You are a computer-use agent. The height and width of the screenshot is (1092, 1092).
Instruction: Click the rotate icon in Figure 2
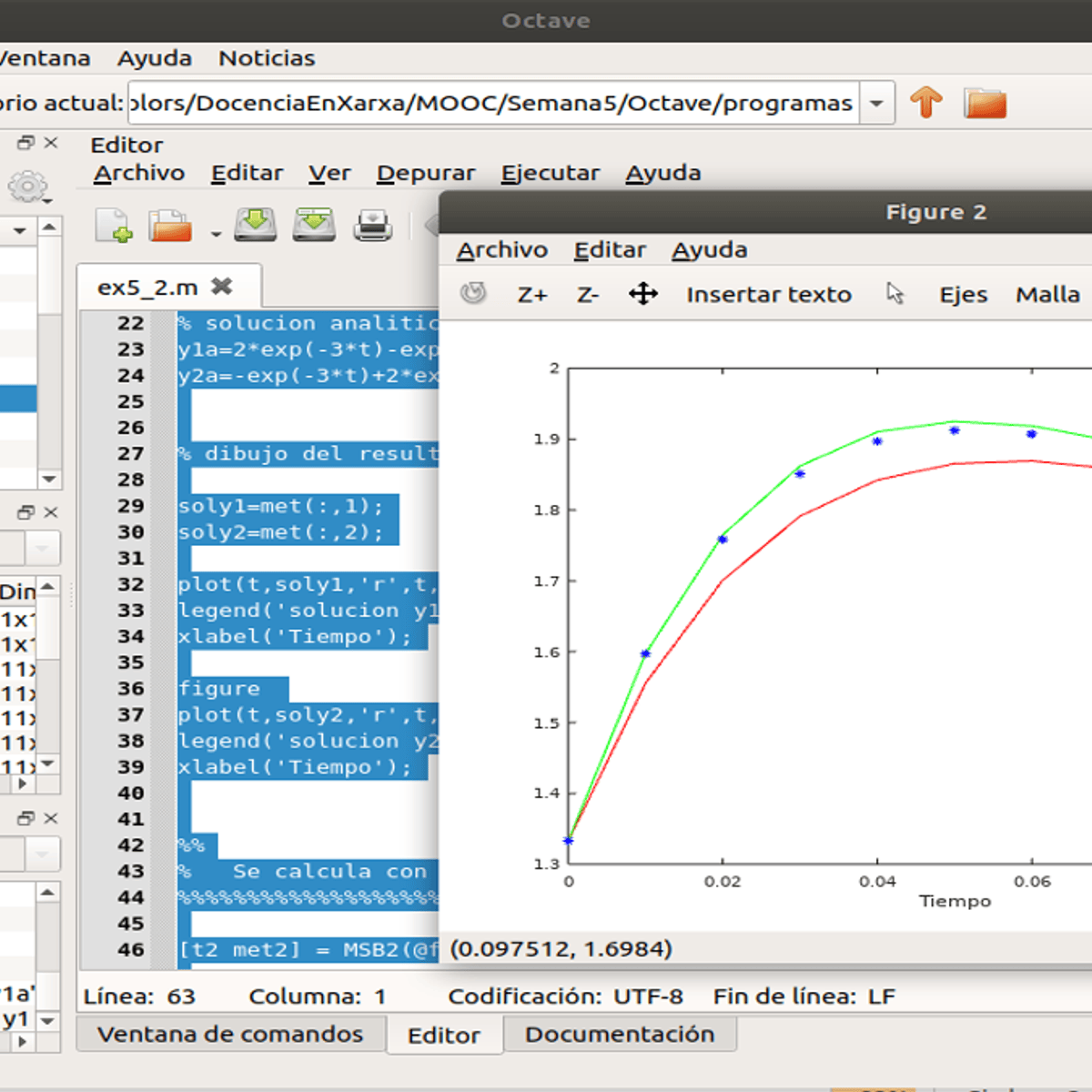473,293
